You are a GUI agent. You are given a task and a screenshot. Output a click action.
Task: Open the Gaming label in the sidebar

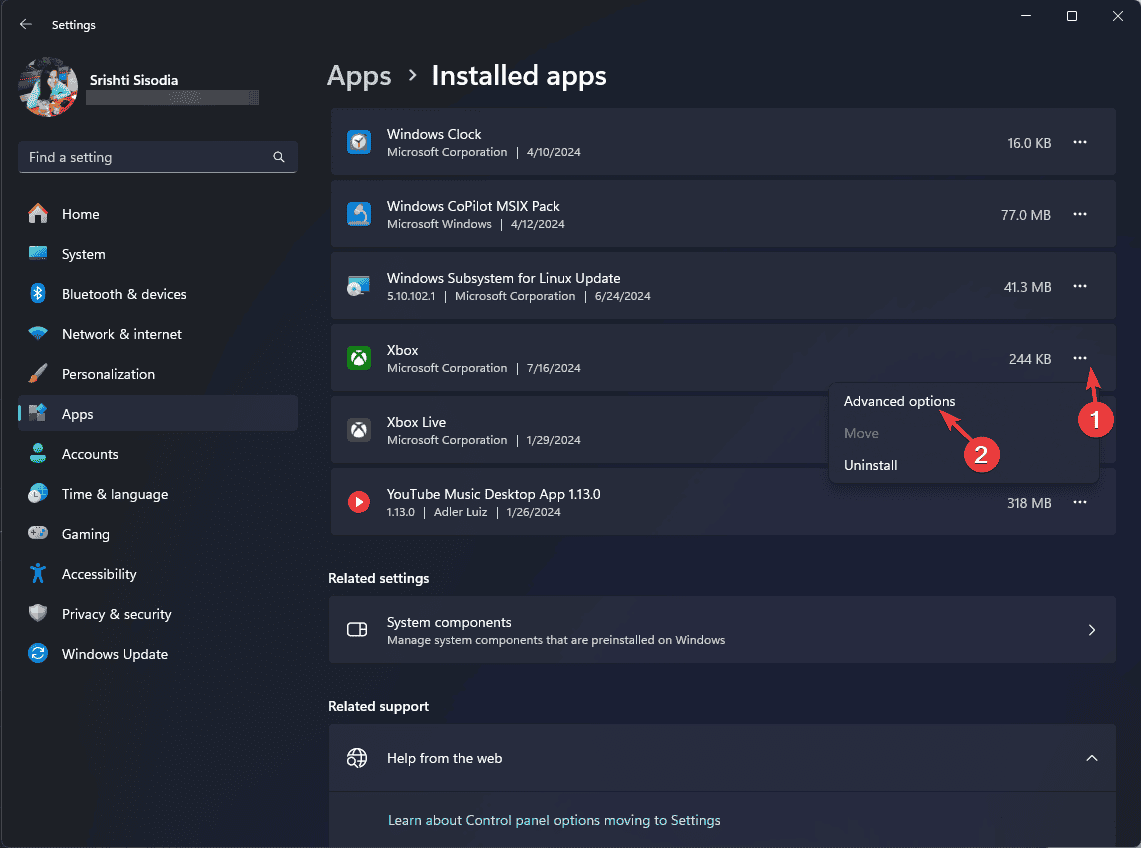click(86, 534)
